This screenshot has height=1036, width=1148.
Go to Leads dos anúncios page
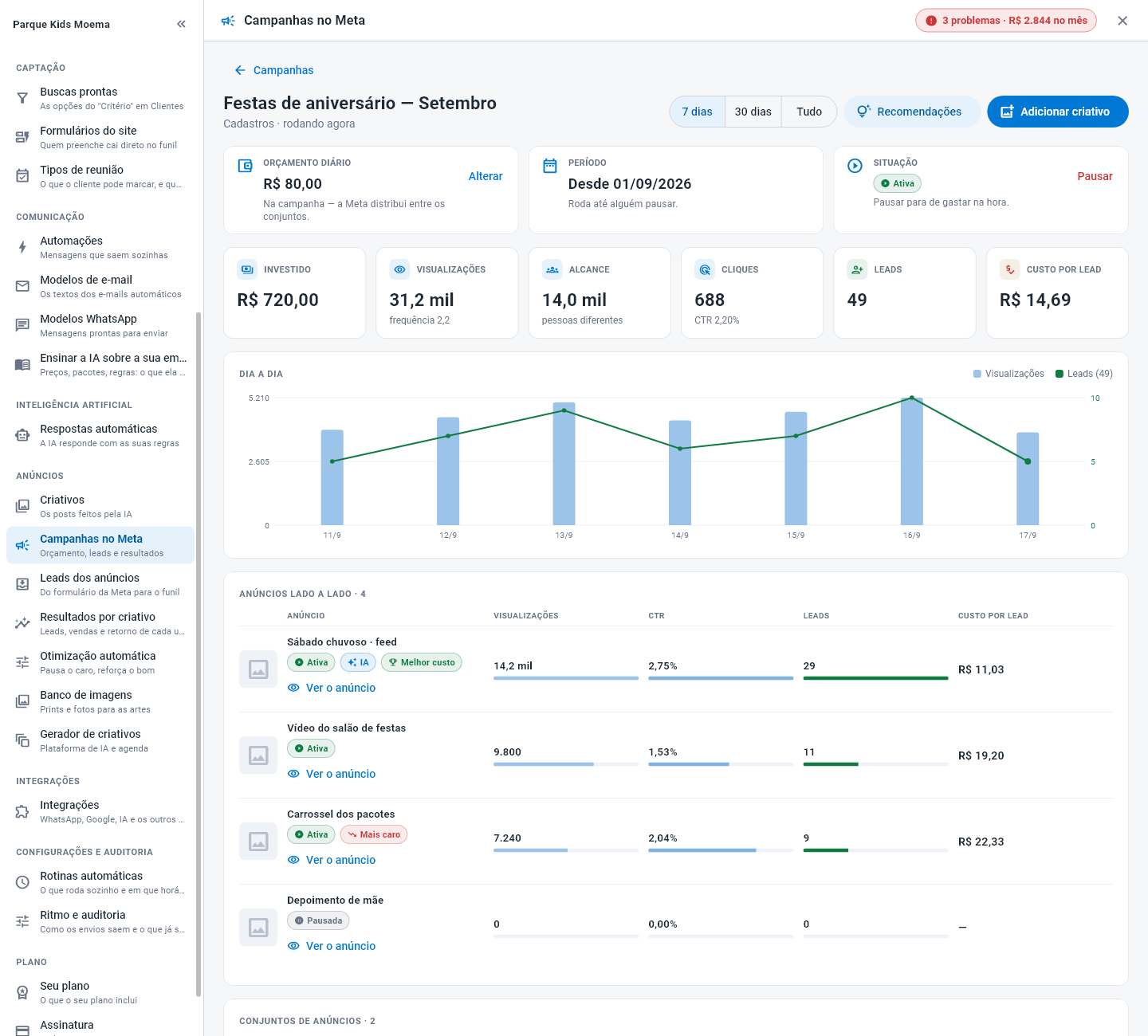pos(100,584)
